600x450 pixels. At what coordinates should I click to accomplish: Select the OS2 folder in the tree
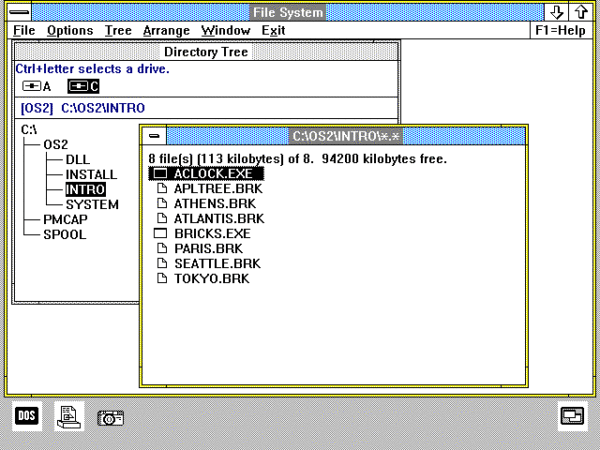[x=55, y=145]
